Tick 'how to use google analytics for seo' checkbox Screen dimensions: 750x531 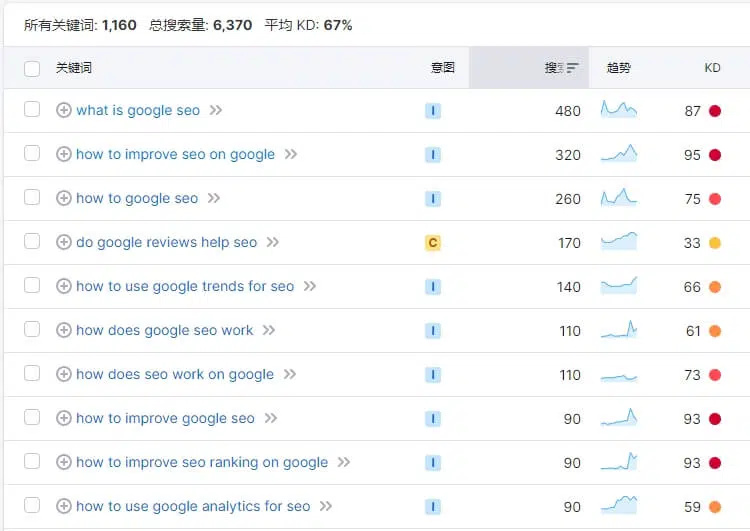[x=32, y=505]
